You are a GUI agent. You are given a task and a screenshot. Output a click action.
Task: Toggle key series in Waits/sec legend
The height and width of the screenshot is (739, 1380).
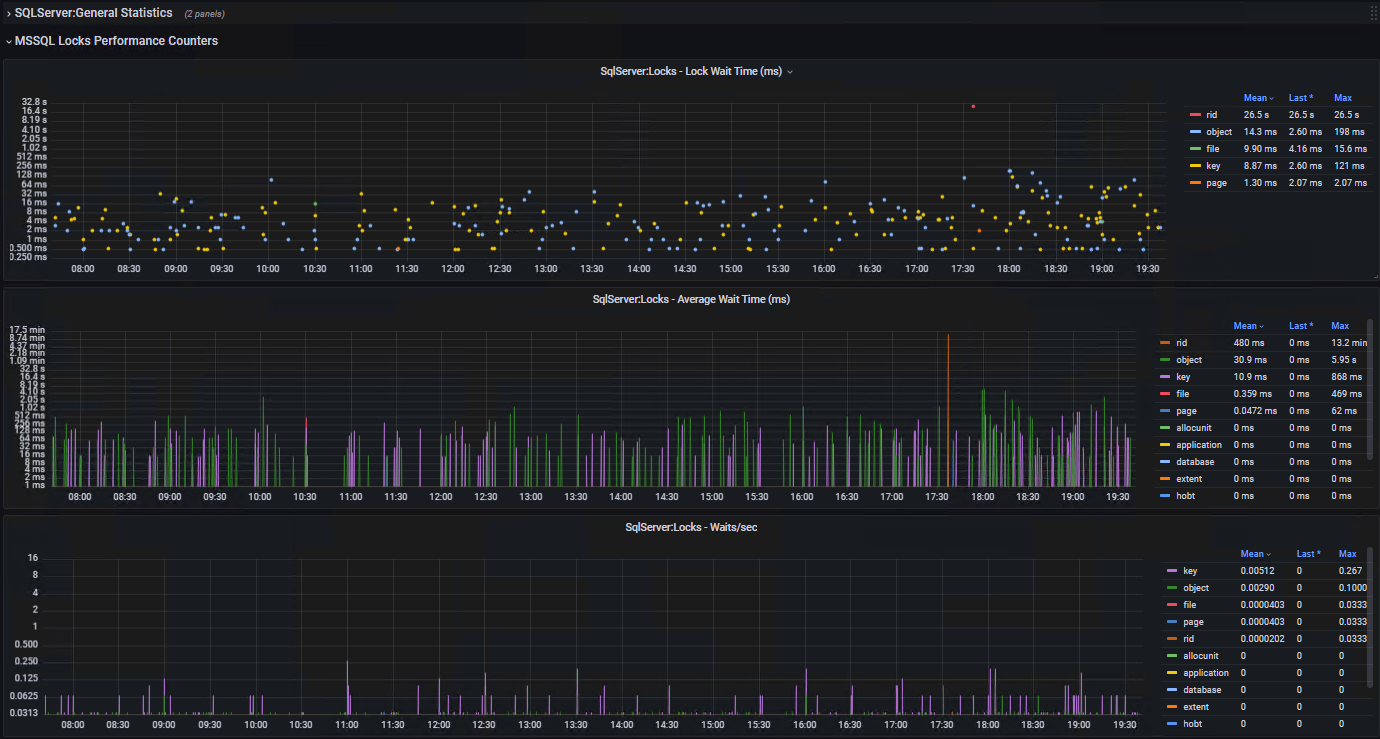[1189, 571]
